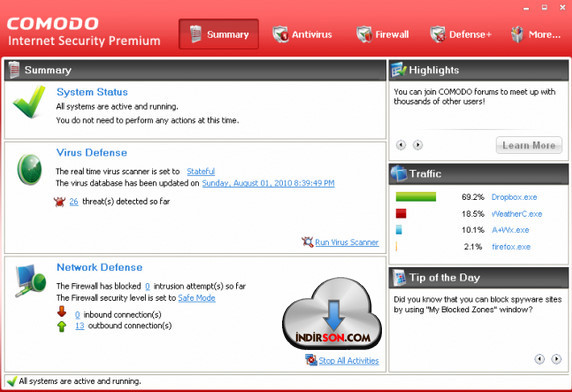Open firefox.exe traffic entry
Image resolution: width=572 pixels, height=392 pixels.
[511, 247]
